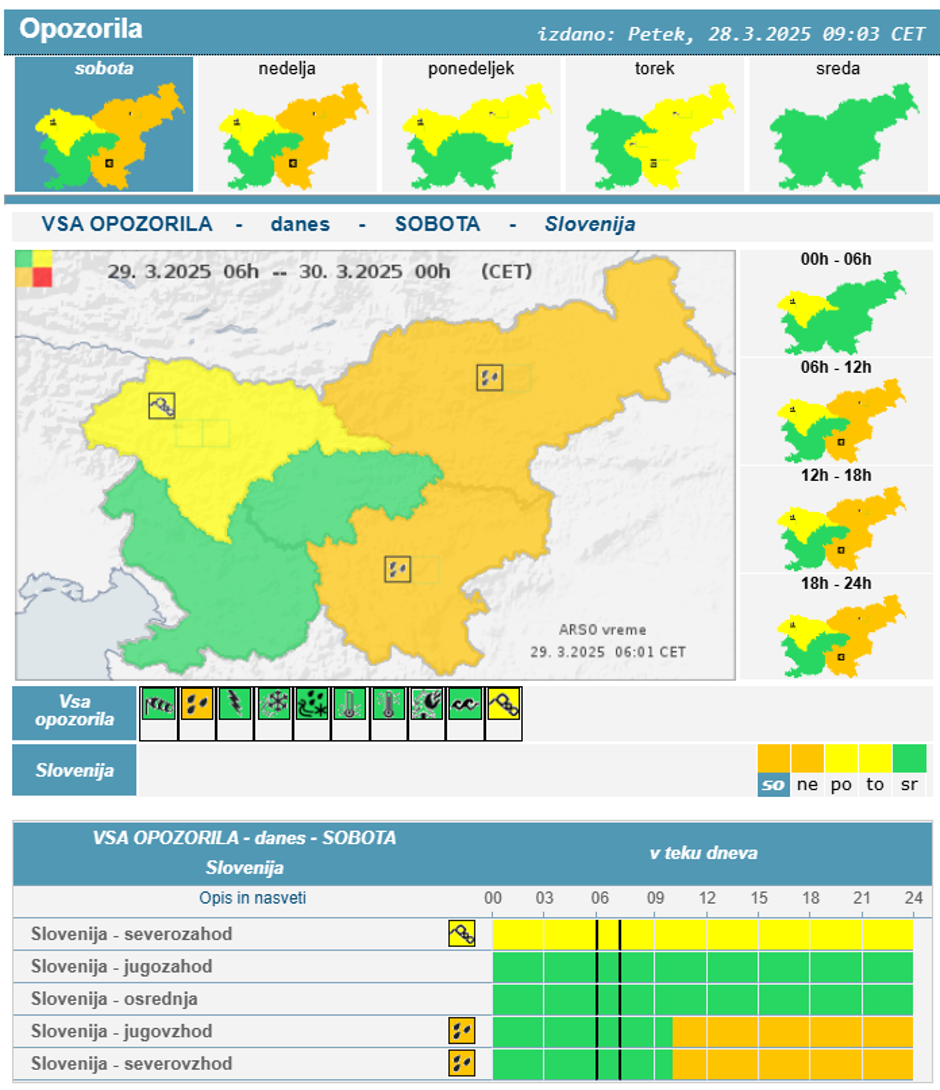Click the thunderstorm lightning warning icon

point(235,704)
